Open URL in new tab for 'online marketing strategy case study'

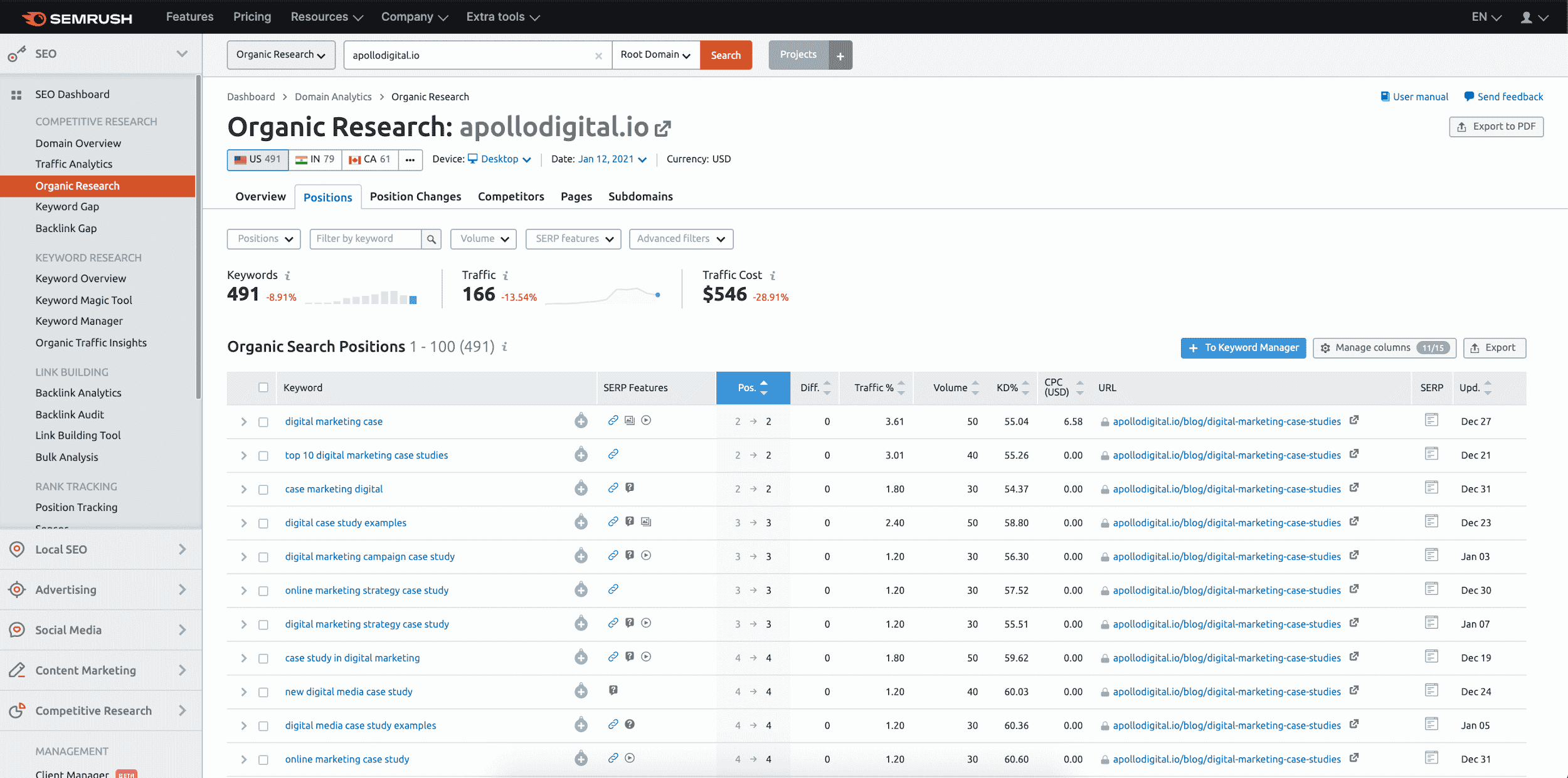click(1354, 589)
